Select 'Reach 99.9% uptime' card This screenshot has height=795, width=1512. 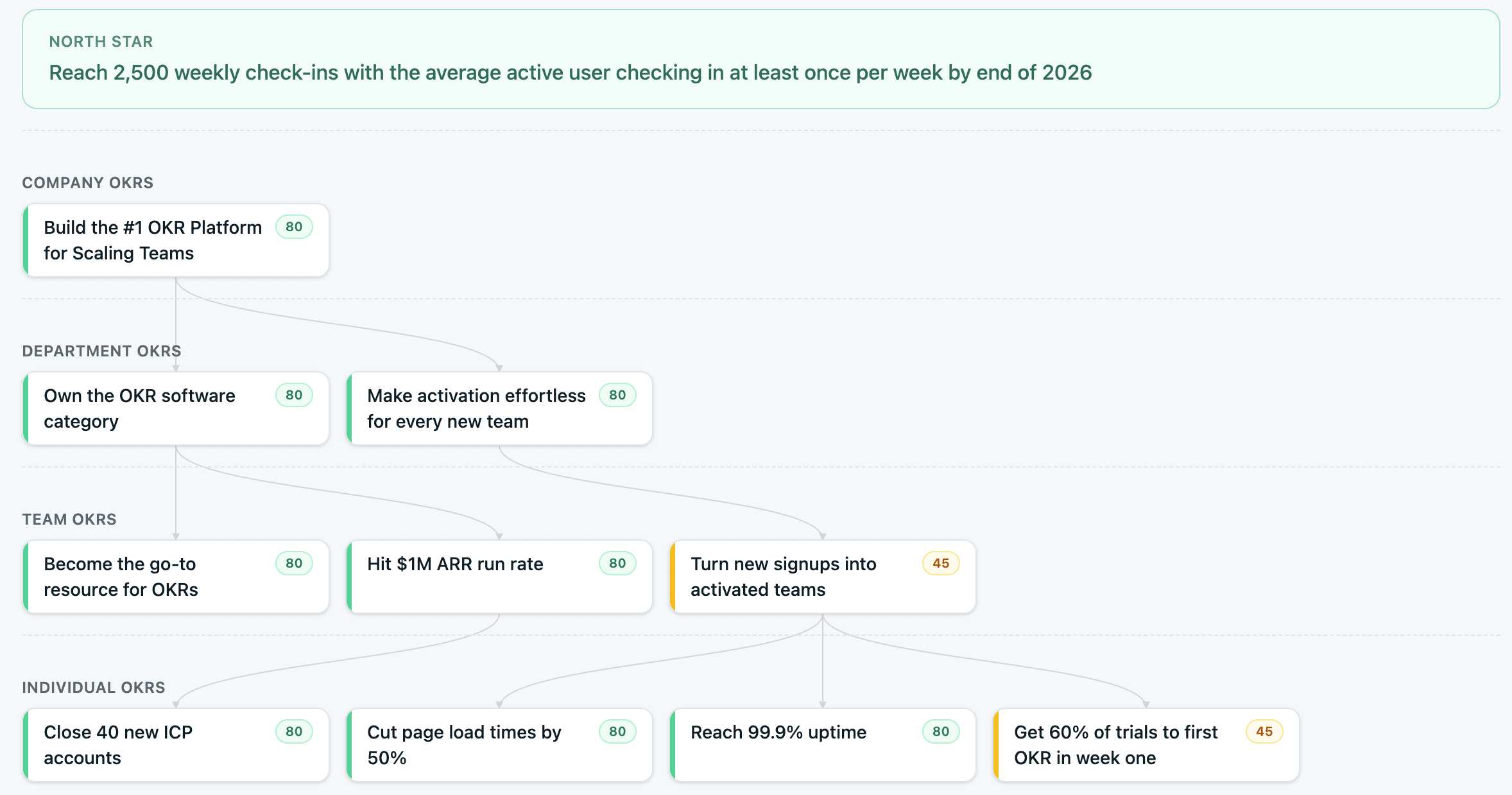pos(823,745)
